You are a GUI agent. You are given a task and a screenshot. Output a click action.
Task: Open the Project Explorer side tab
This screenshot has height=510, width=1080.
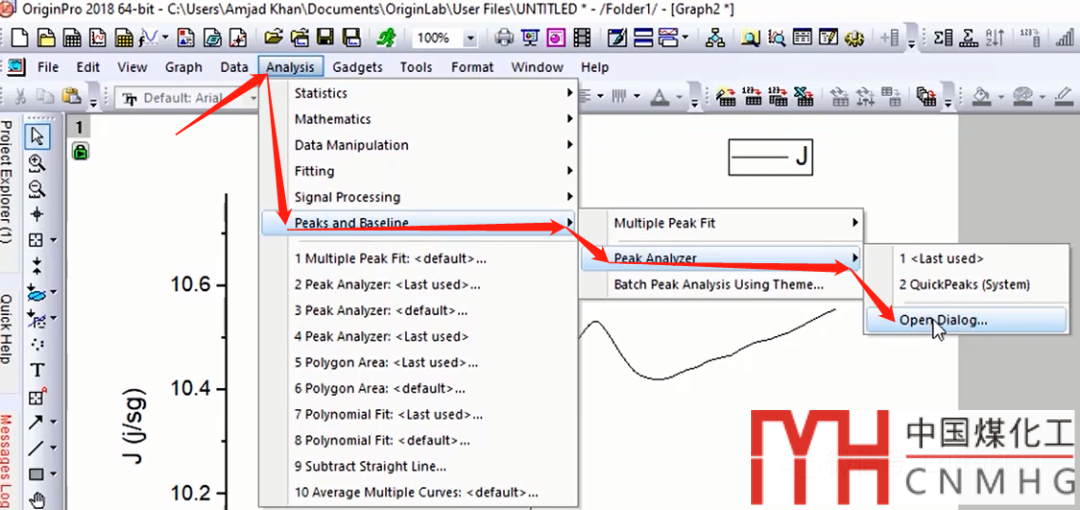point(7,182)
